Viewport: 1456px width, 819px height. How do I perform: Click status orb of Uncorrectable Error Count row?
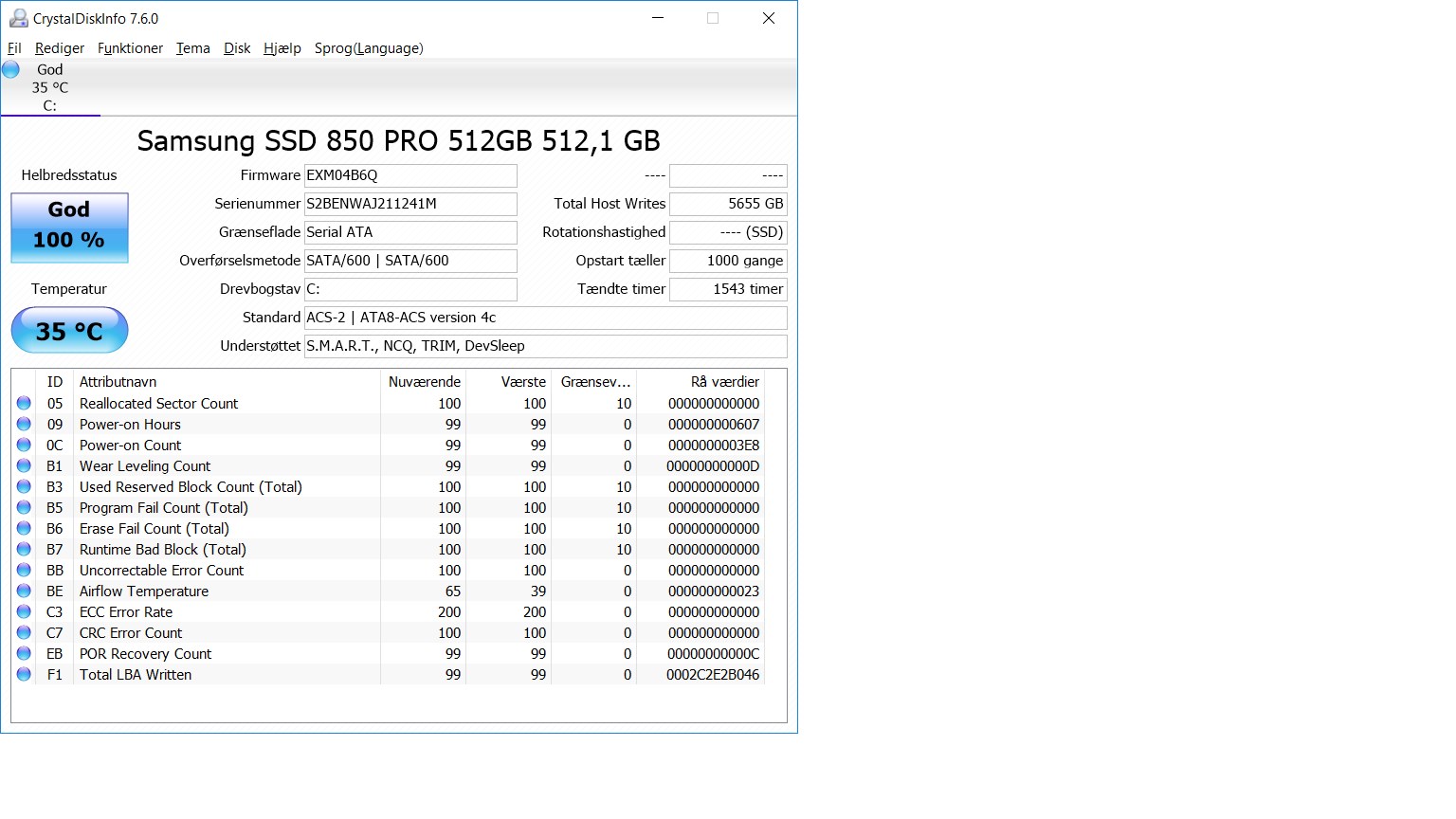(x=24, y=571)
